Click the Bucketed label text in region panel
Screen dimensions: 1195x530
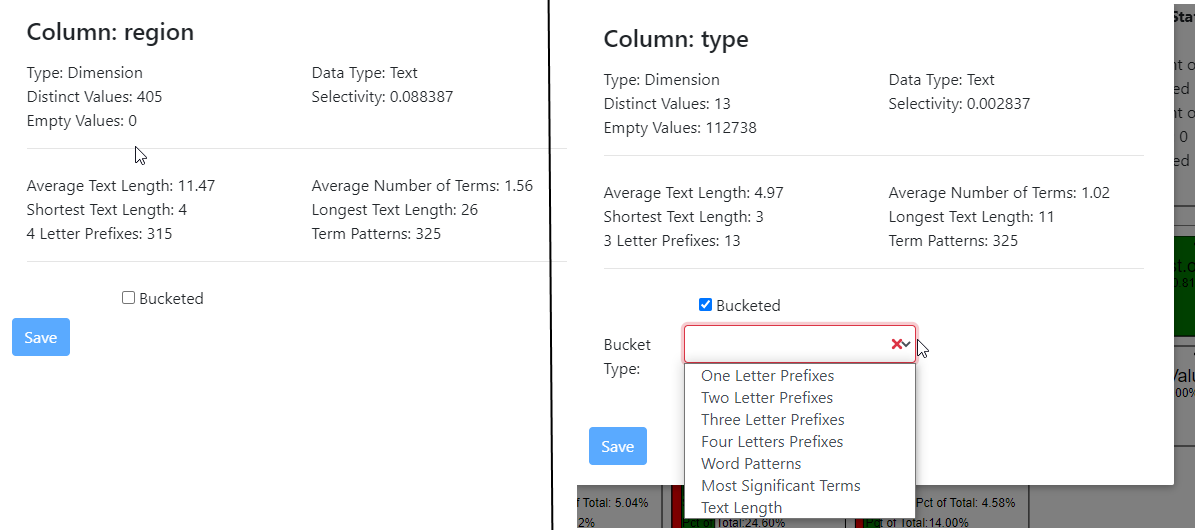pyautogui.click(x=171, y=298)
